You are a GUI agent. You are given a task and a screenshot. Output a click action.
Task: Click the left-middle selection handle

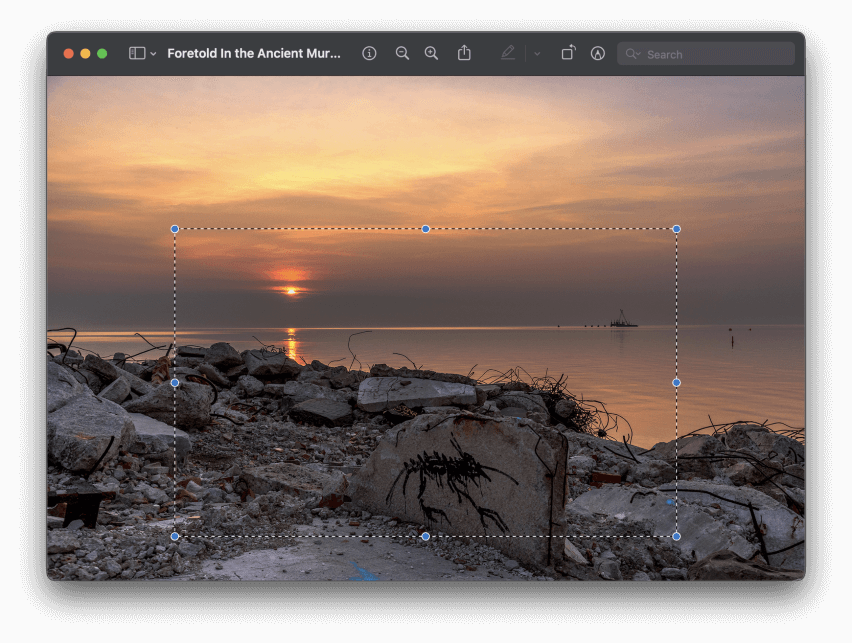[x=175, y=382]
